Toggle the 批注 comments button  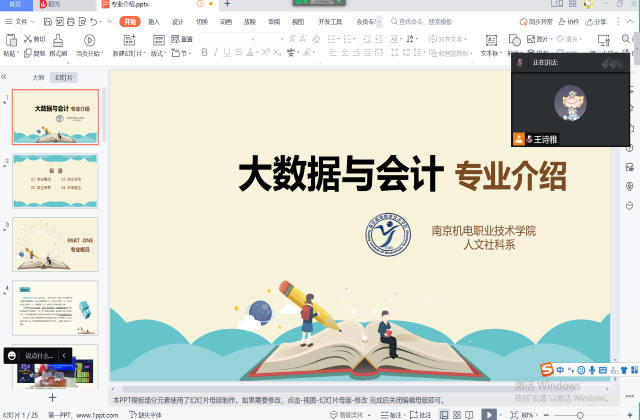[421, 414]
